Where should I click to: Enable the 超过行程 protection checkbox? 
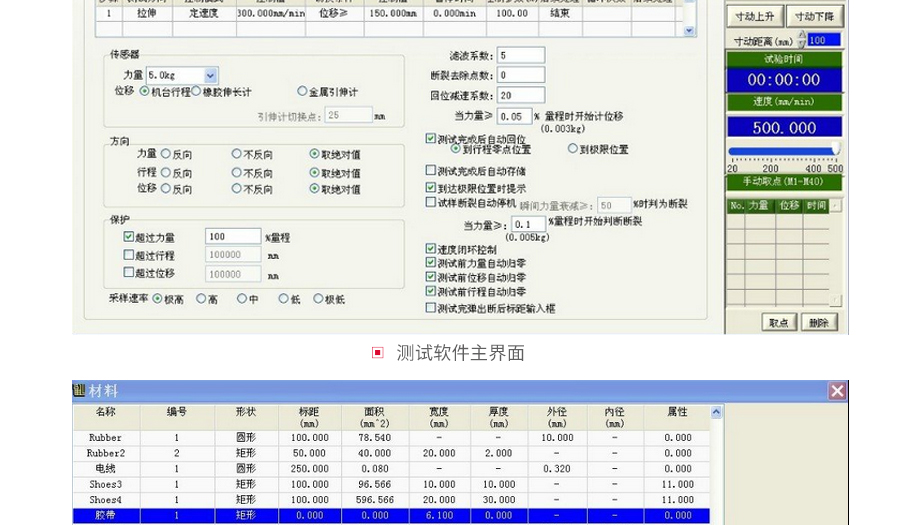point(129,256)
